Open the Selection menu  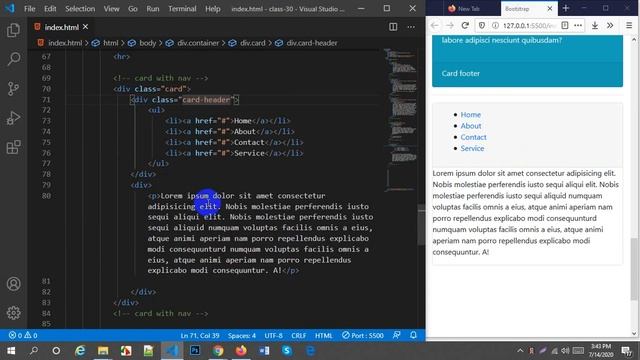pyautogui.click(x=80, y=9)
